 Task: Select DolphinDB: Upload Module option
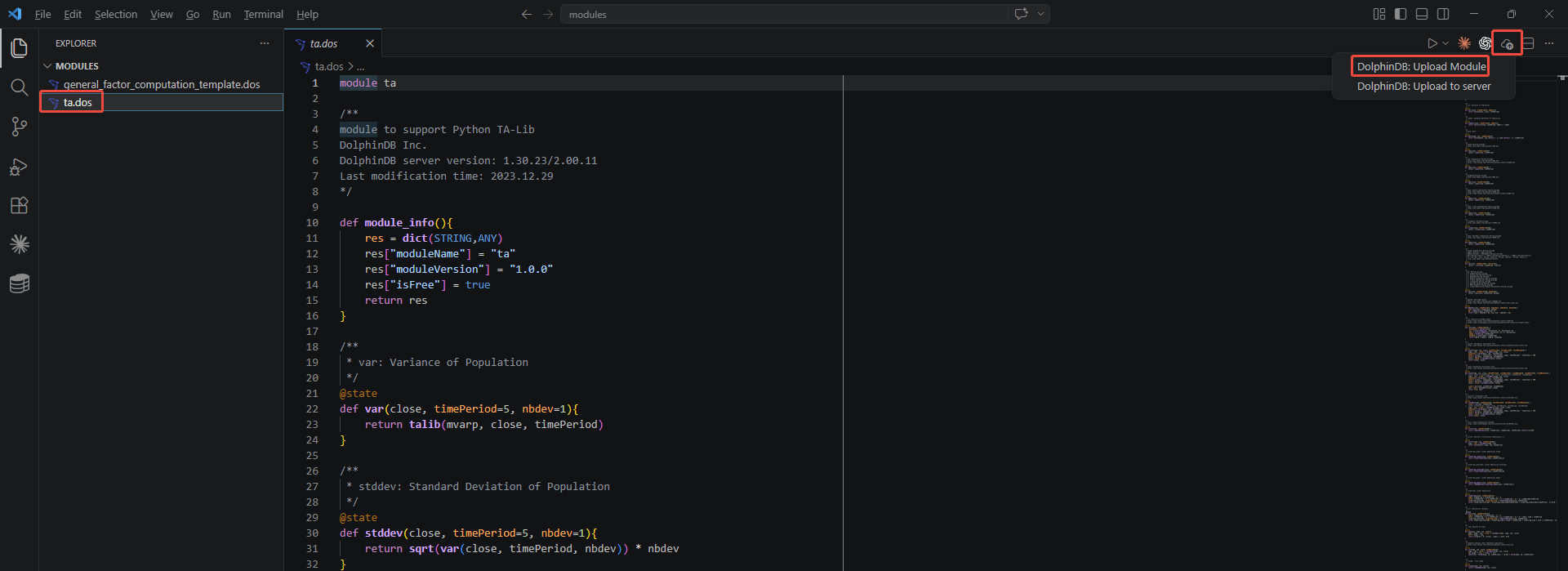click(1421, 67)
